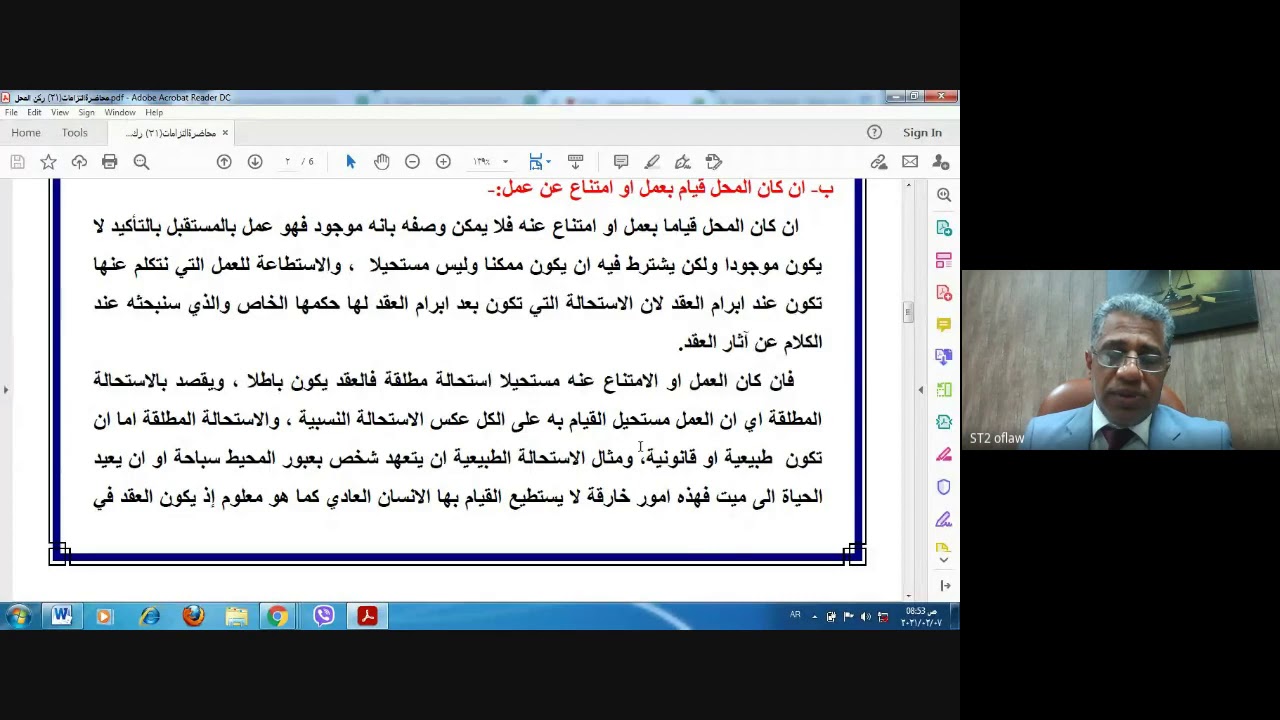This screenshot has width=1280, height=720.
Task: Click the page number input field
Action: (x=287, y=162)
